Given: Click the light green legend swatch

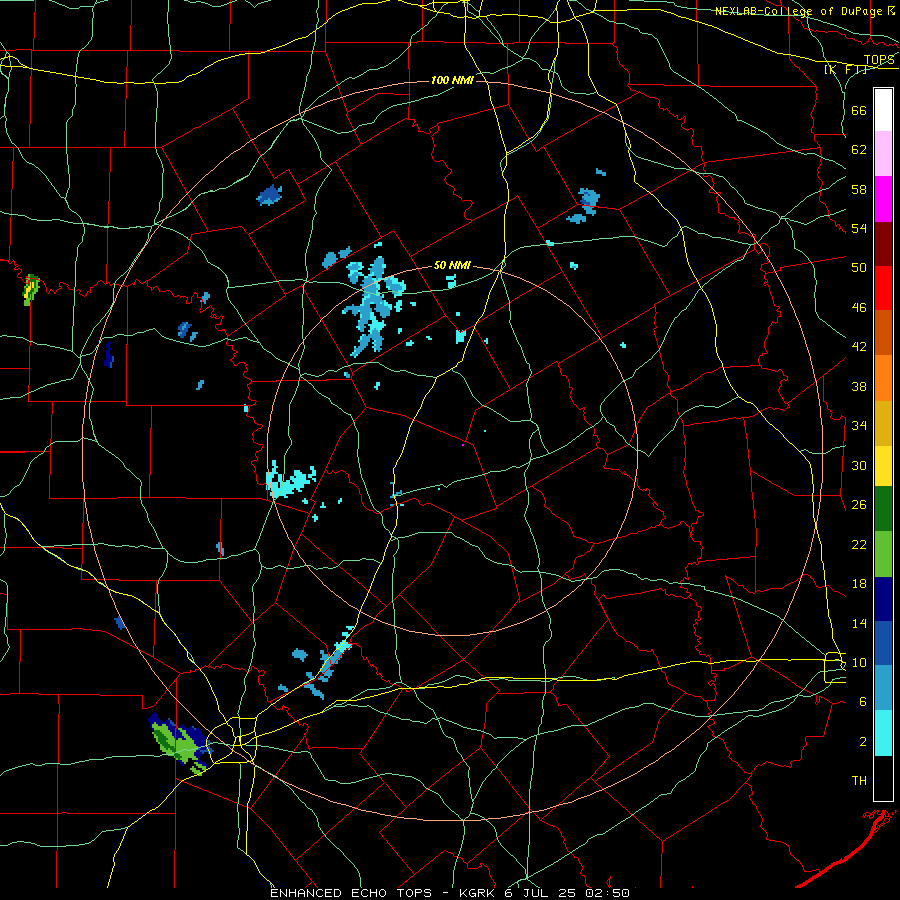Looking at the screenshot, I should pos(883,554).
